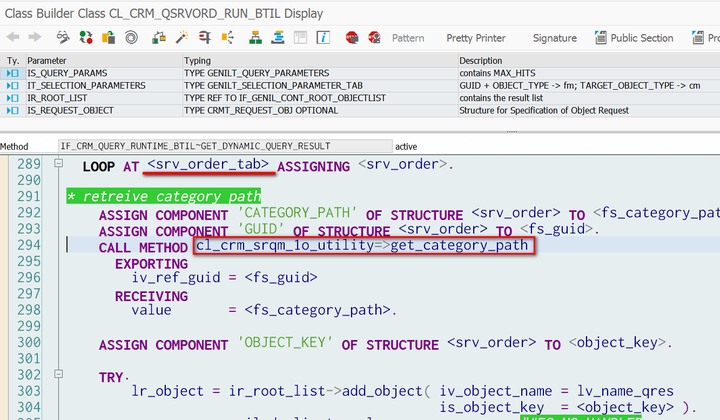Click the Active/Inactive toggle icon

pyautogui.click(x=85, y=38)
